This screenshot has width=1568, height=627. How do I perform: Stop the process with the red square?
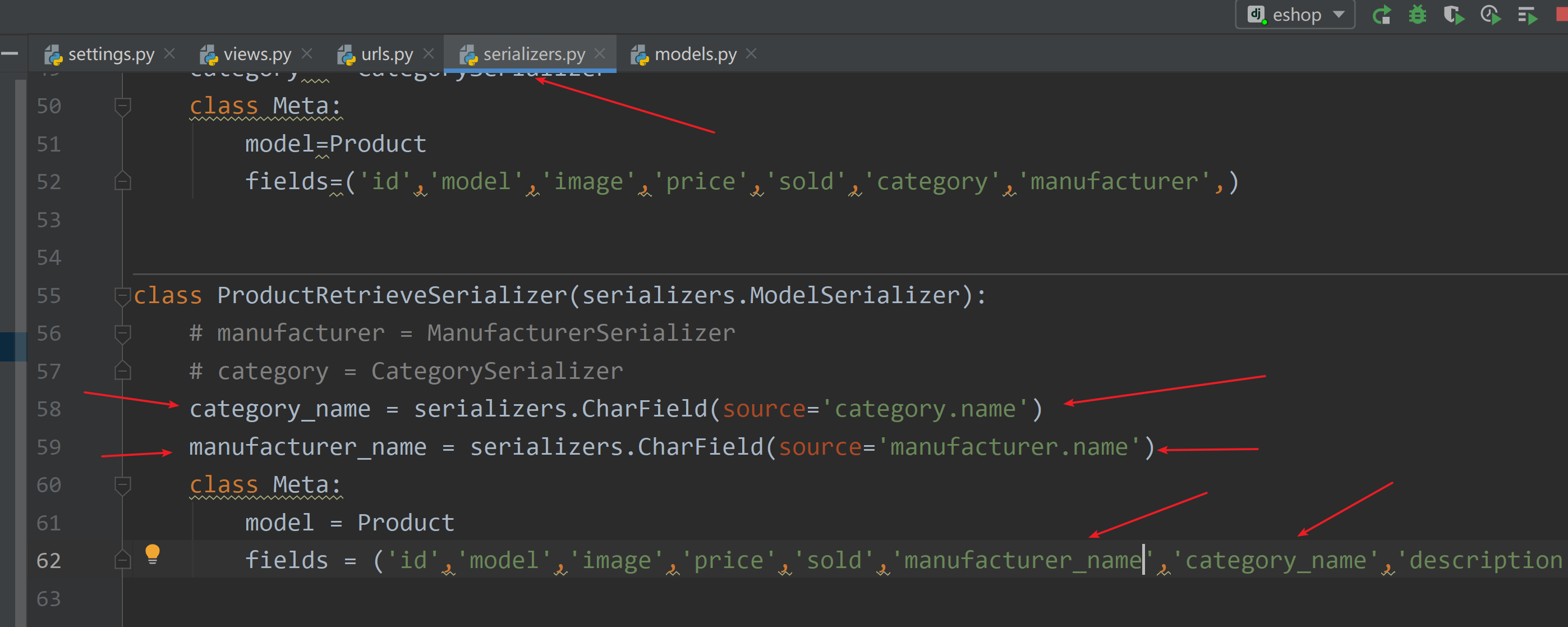[x=1562, y=15]
